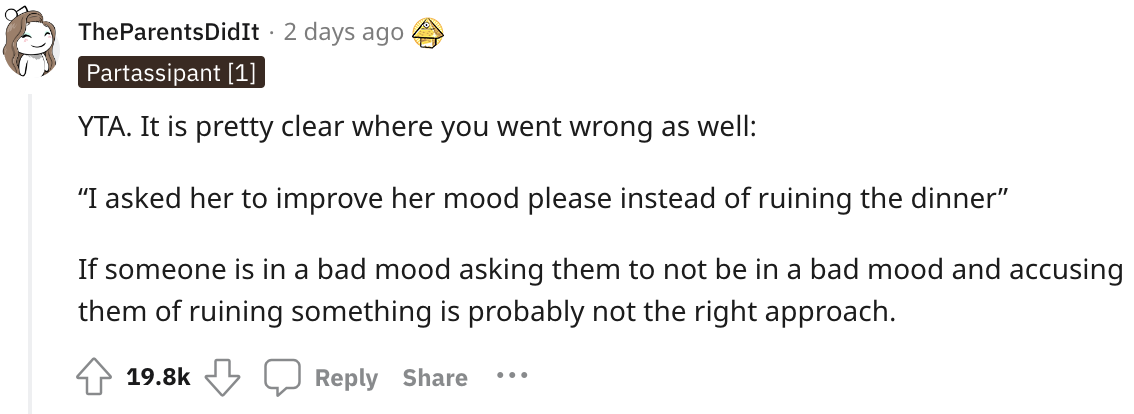Downvote this YTA comment
This screenshot has height=414, width=1134.
pos(222,378)
